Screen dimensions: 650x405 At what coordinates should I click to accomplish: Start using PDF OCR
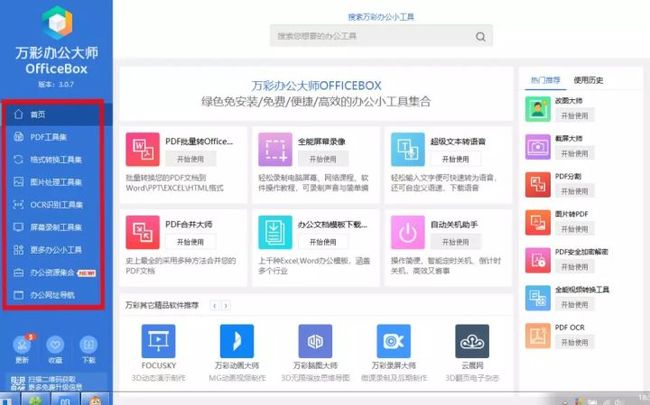[x=575, y=342]
